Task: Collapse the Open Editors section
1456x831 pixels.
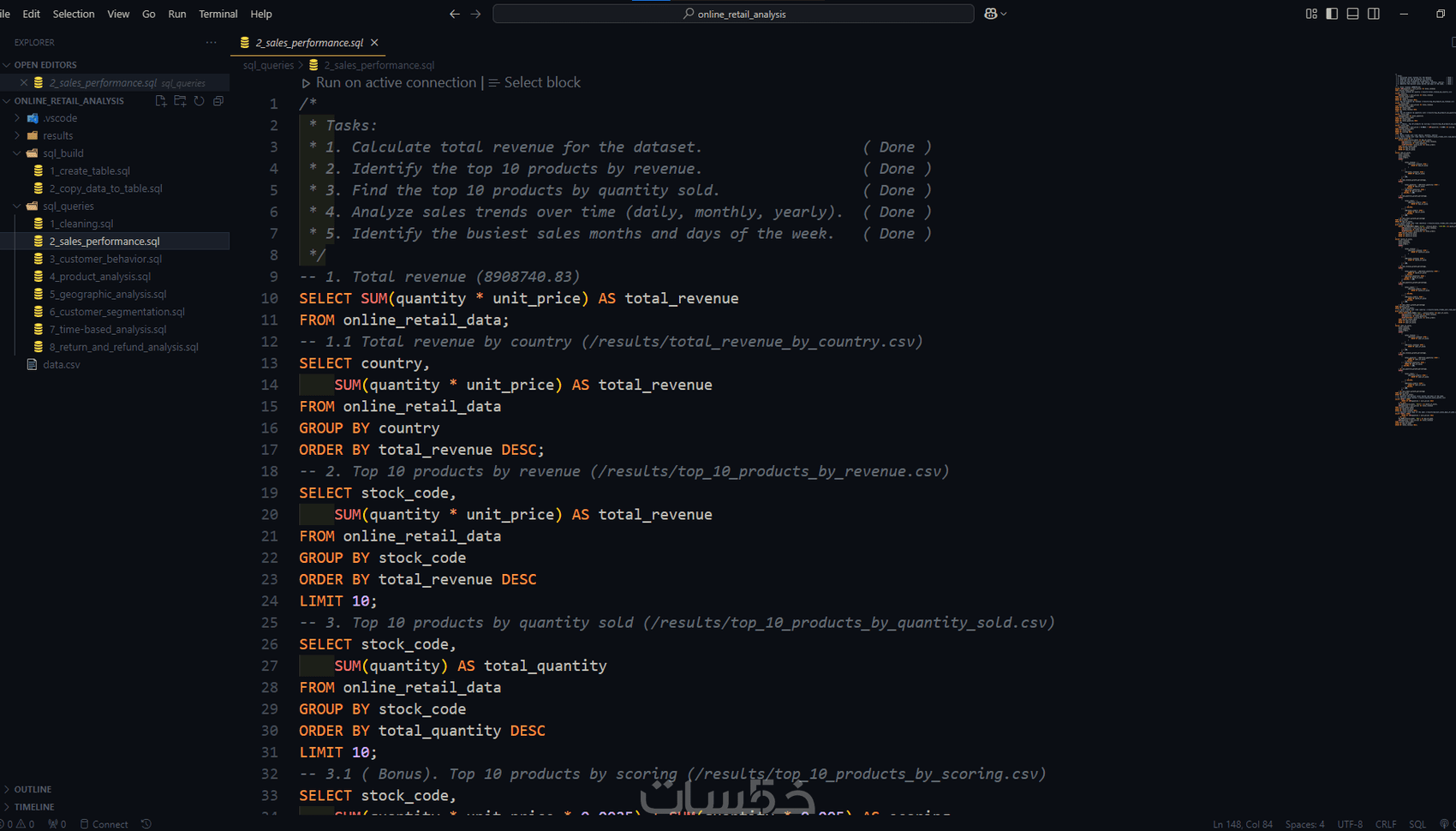Action: 7,65
